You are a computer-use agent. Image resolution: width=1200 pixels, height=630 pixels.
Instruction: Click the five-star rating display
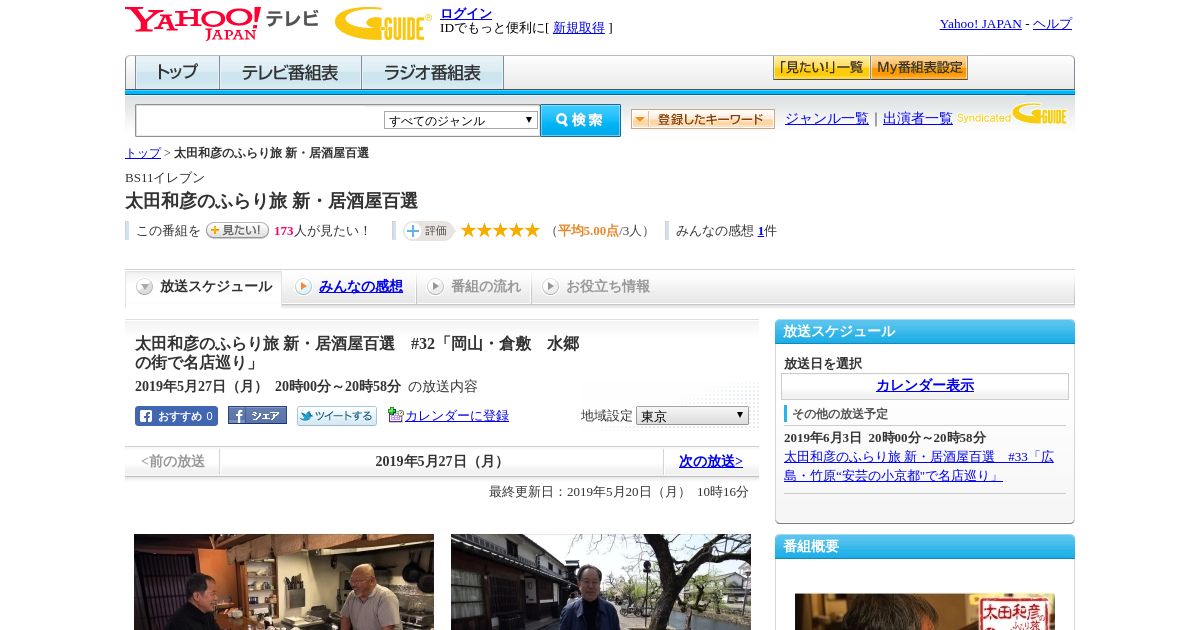(500, 230)
